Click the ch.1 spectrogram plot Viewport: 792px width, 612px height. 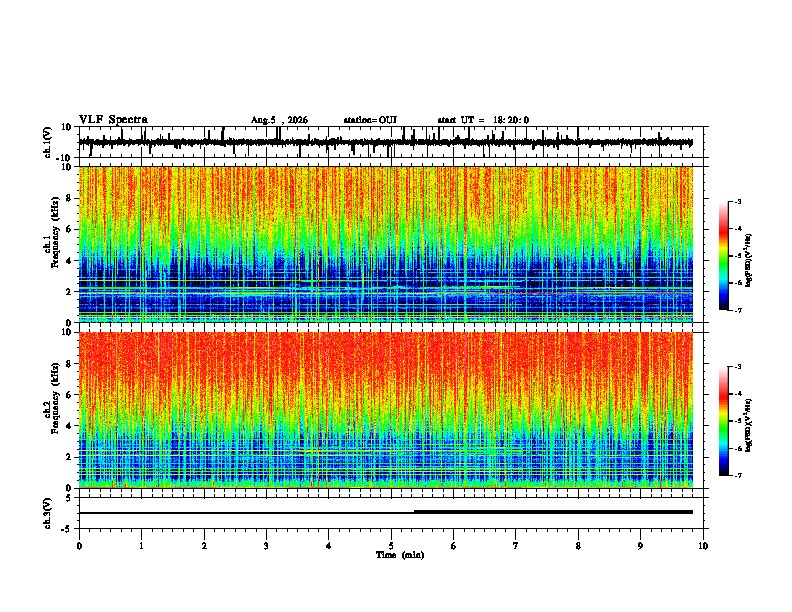[x=386, y=244]
